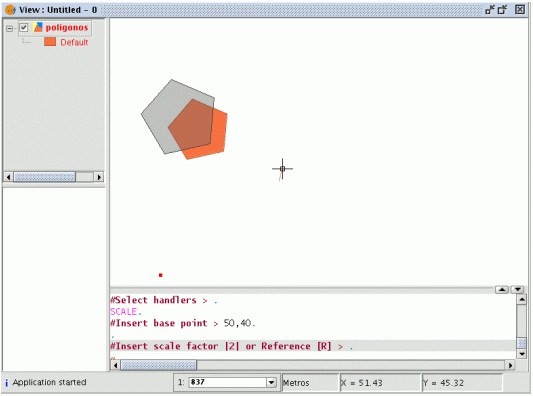The image size is (533, 396).
Task: Open the scale 1:837 dropdown arrow
Action: click(271, 382)
